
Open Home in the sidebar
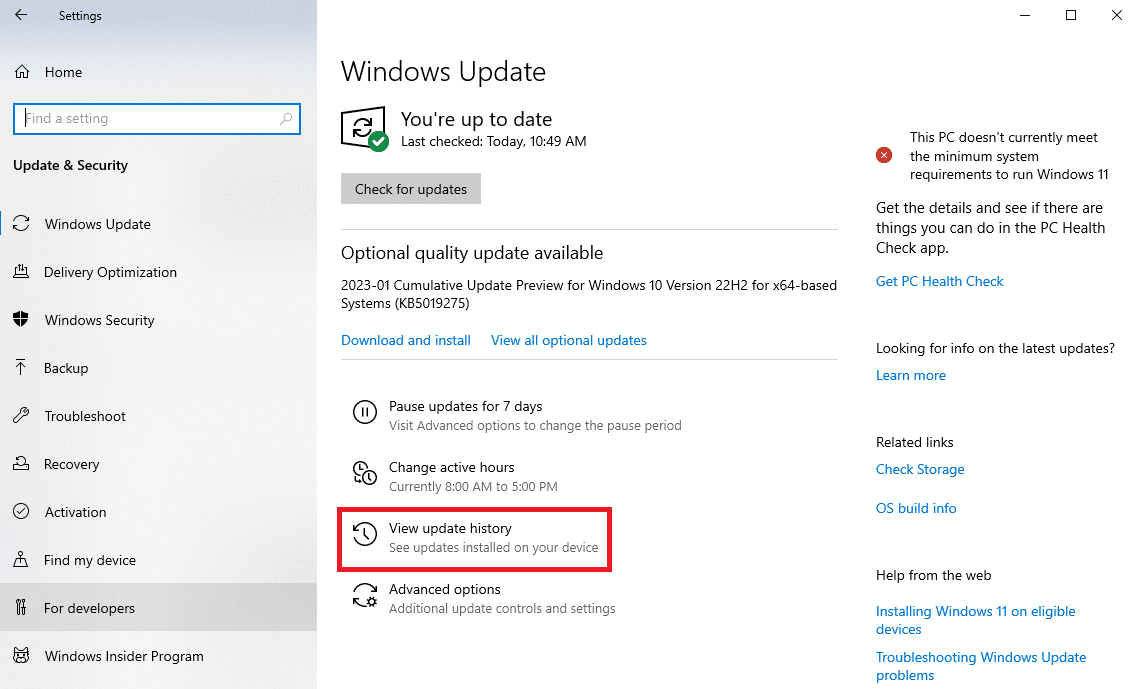pyautogui.click(x=158, y=72)
